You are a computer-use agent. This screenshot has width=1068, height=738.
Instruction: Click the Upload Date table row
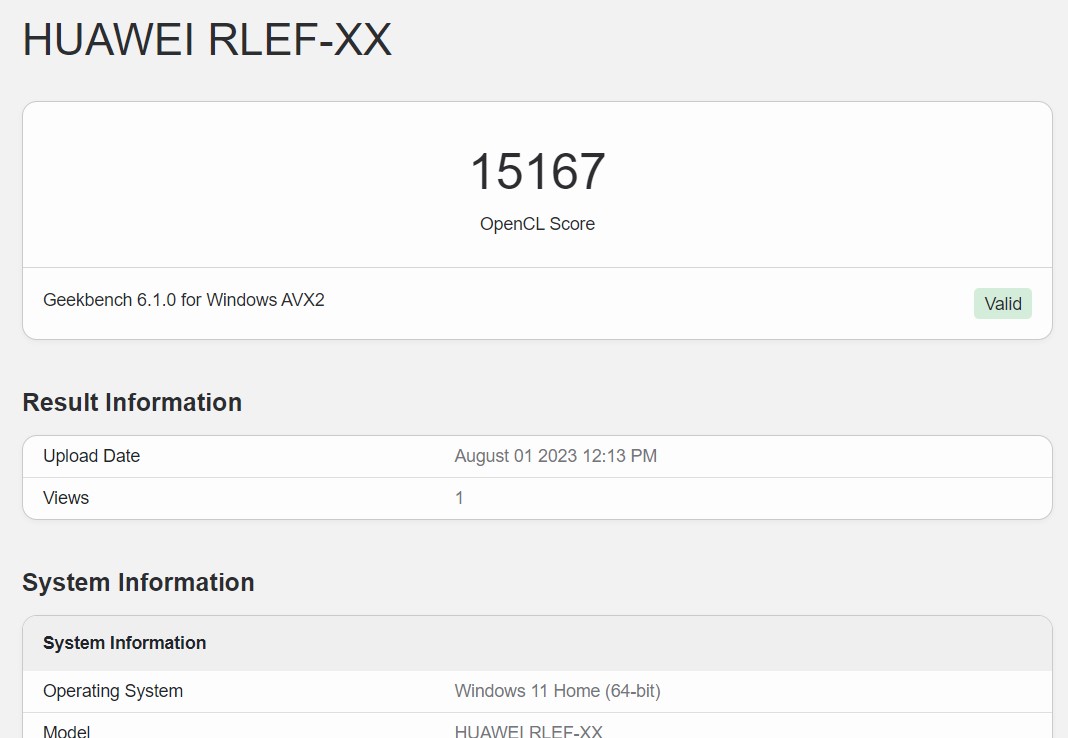[x=537, y=456]
